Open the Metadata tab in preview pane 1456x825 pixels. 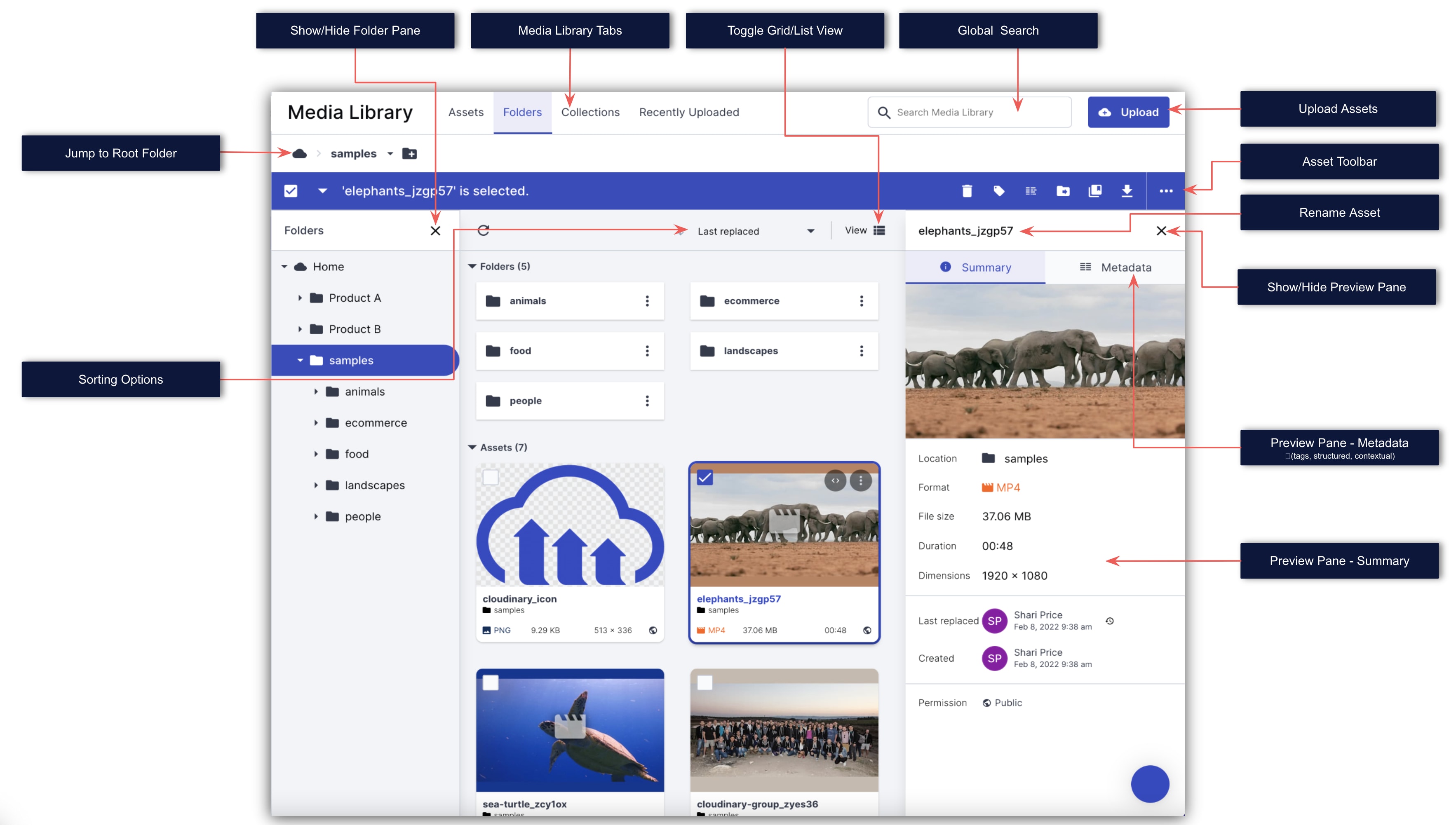1115,267
